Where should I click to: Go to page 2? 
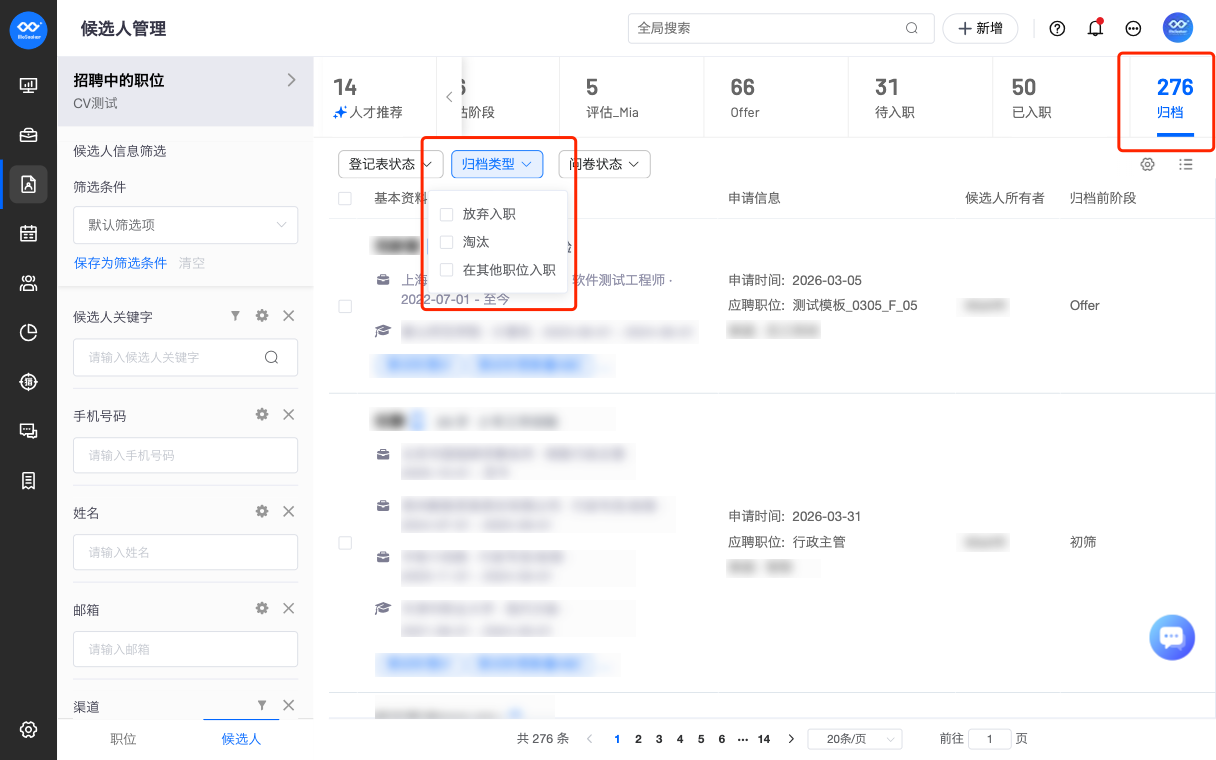click(x=638, y=739)
